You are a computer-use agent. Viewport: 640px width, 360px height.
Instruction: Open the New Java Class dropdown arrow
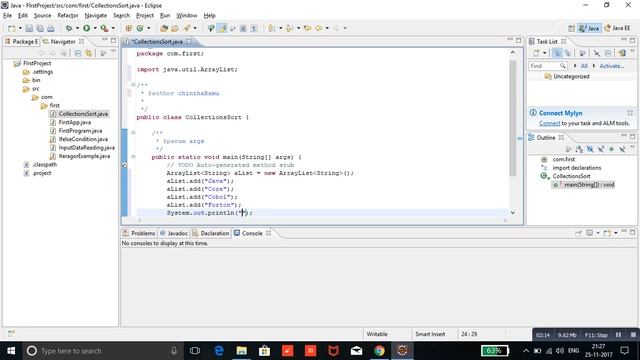pyautogui.click(x=149, y=28)
